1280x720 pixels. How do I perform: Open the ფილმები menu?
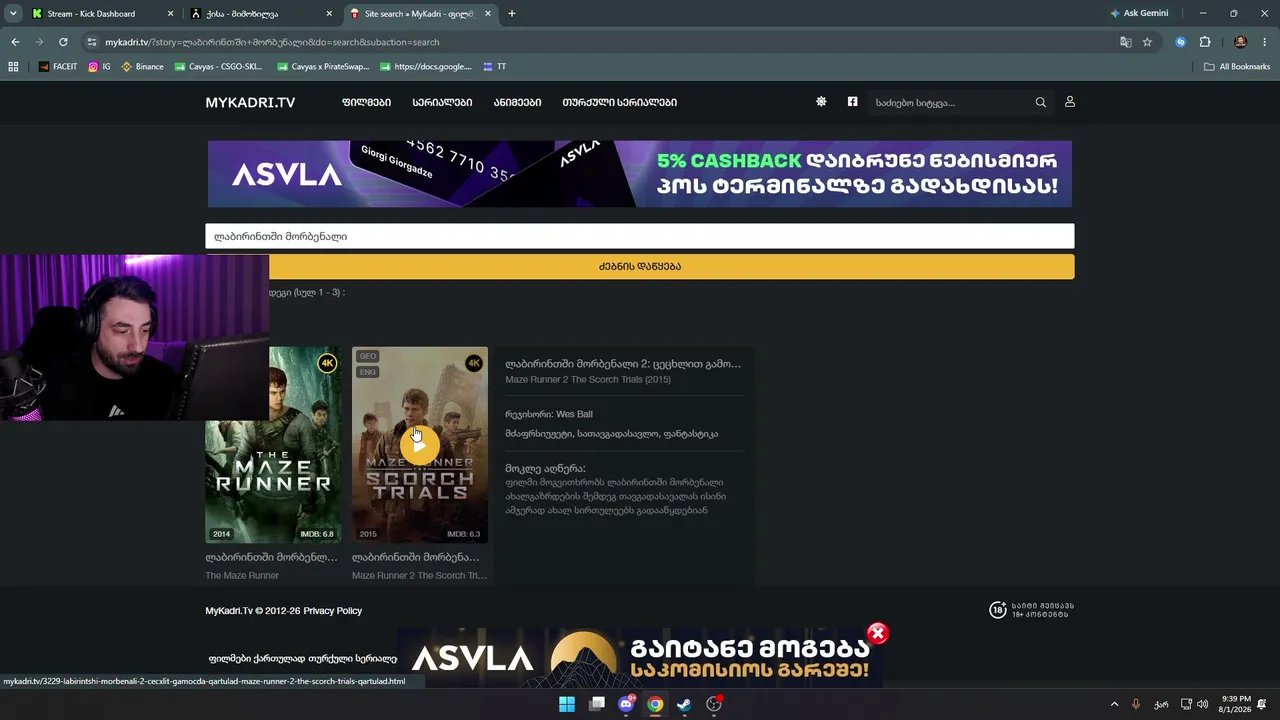click(366, 102)
